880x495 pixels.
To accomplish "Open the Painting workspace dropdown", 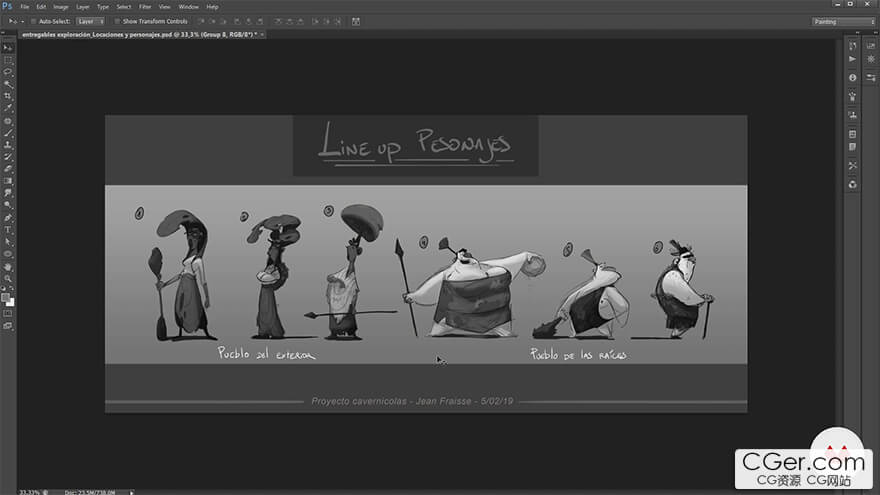I will (844, 21).
